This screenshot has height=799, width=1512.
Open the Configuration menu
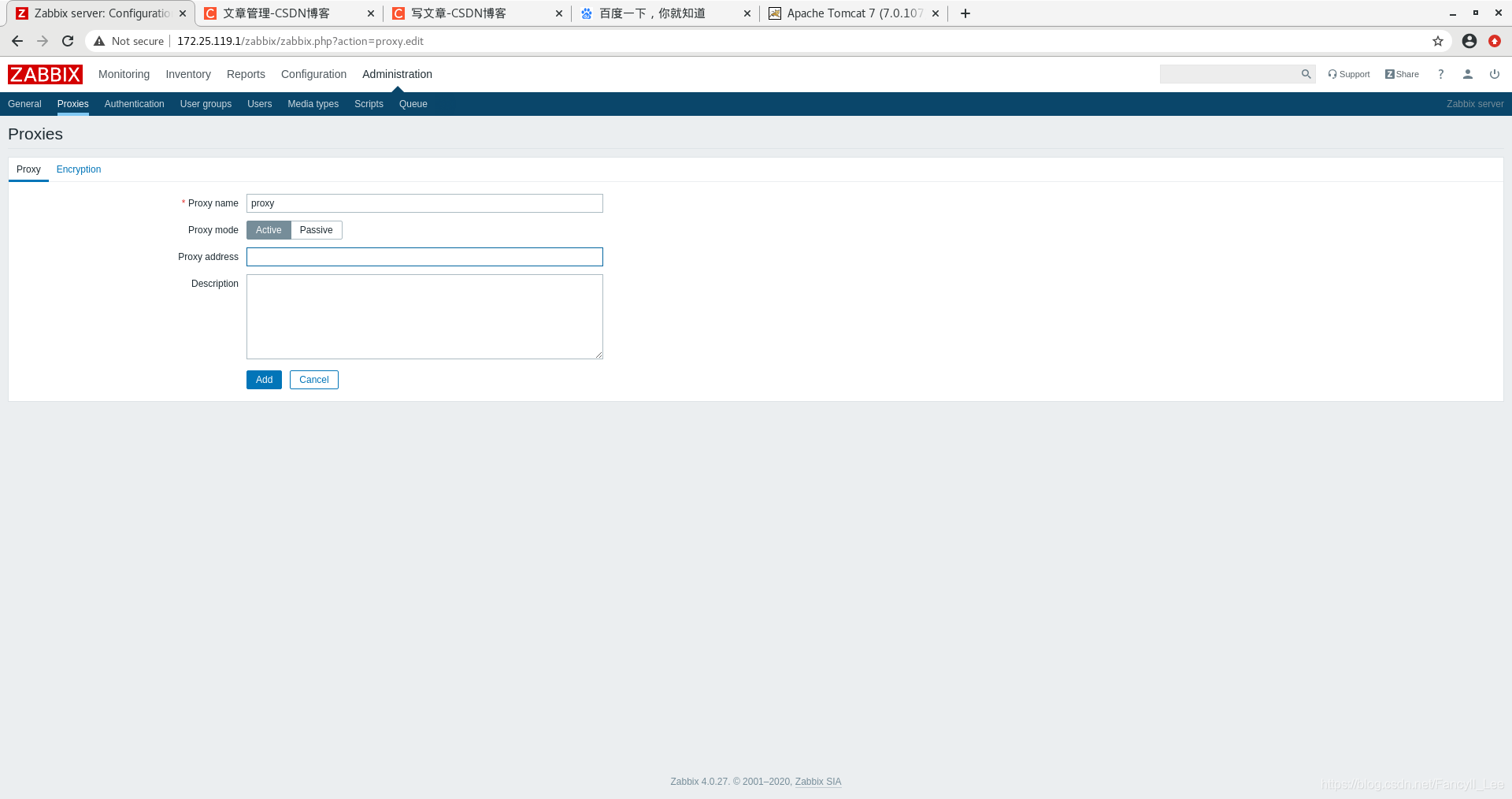point(313,74)
